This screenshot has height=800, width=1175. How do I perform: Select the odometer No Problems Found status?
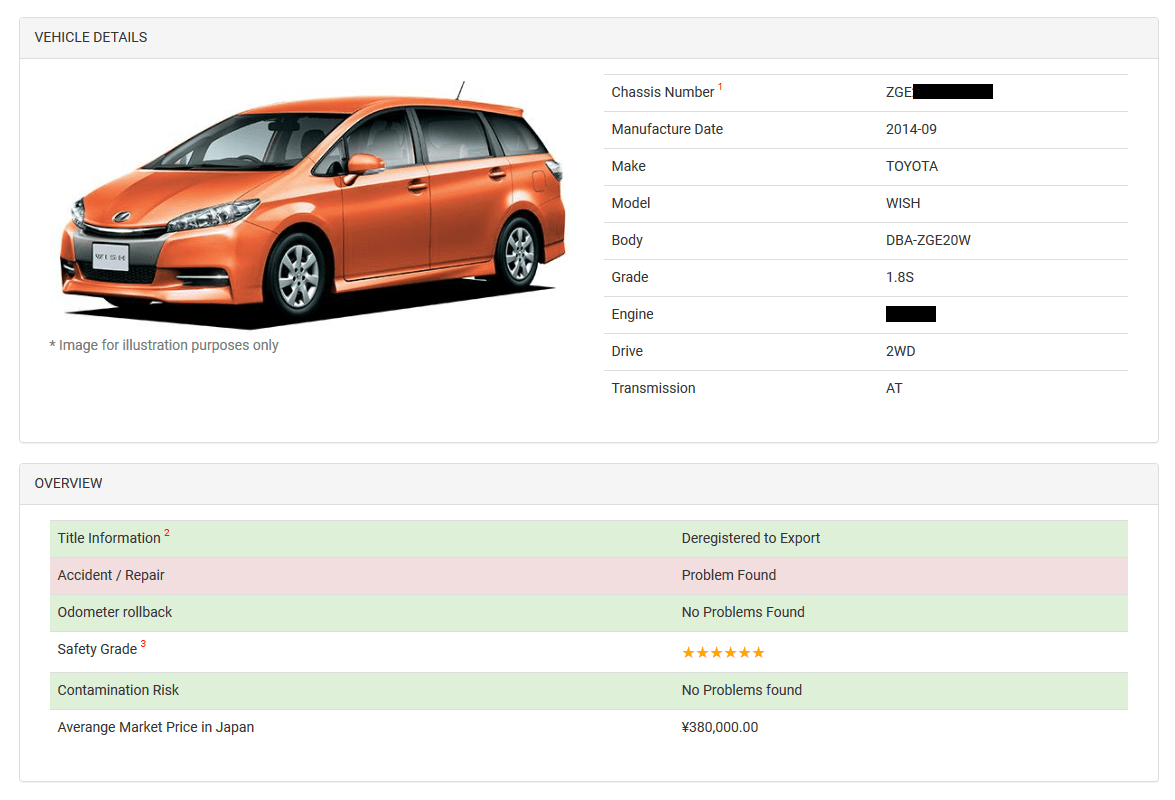(x=743, y=612)
